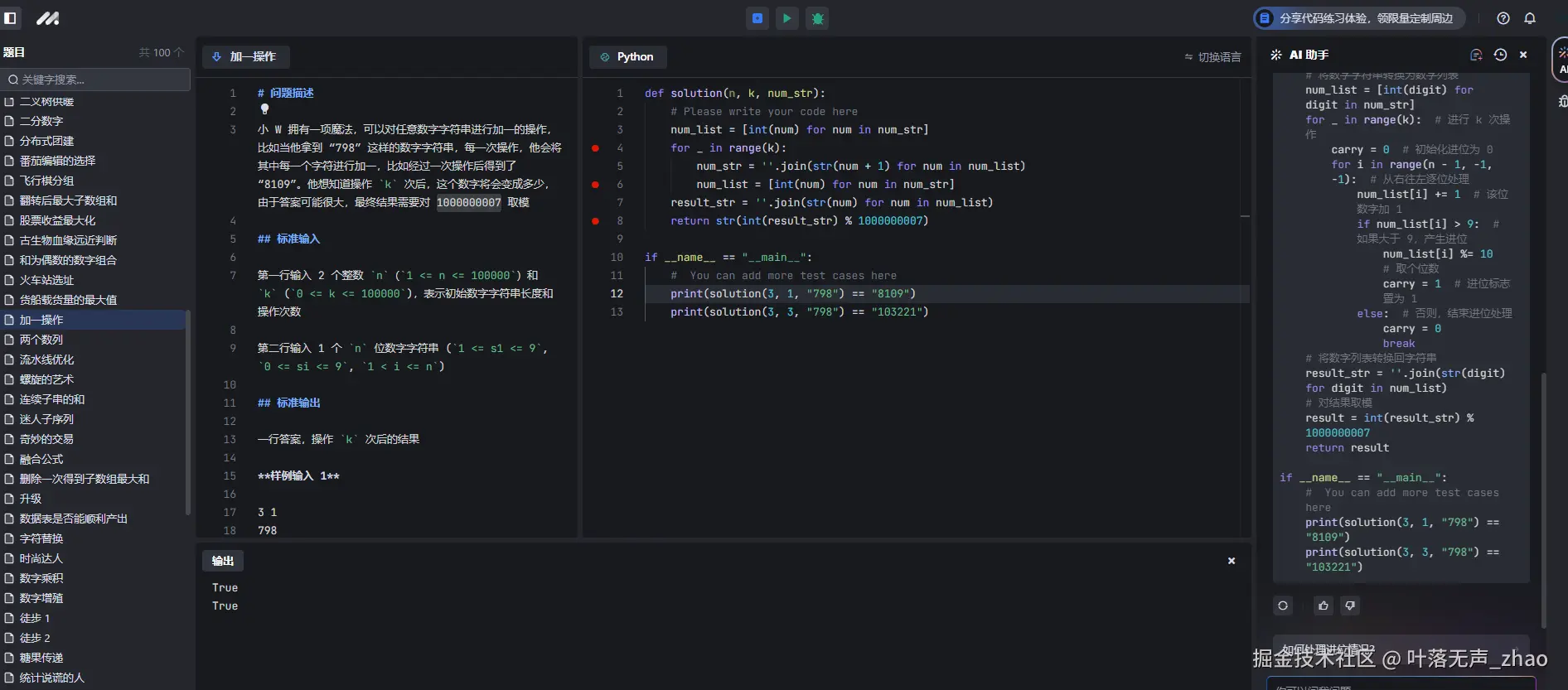Thumbs up the AI assistant answer
1568x690 pixels.
click(x=1324, y=606)
